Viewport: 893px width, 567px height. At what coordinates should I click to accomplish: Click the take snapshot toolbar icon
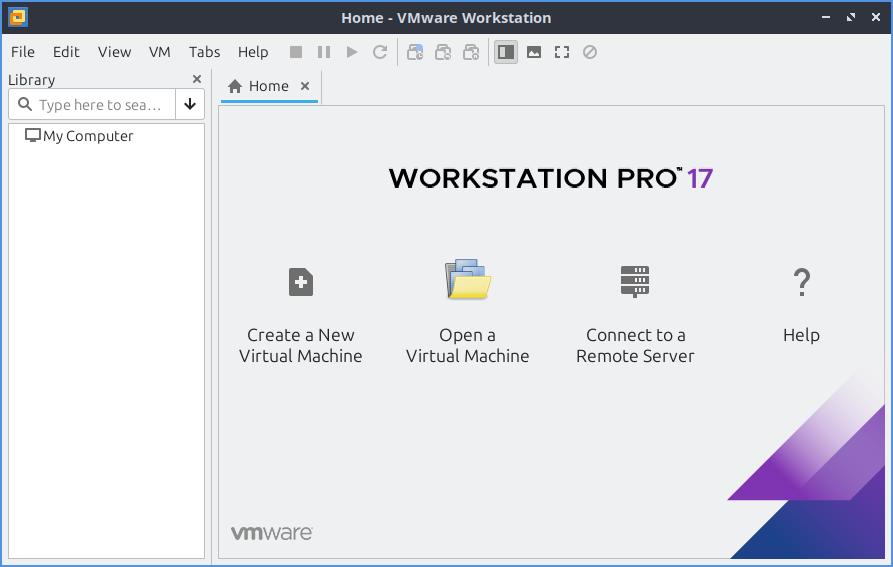click(415, 52)
